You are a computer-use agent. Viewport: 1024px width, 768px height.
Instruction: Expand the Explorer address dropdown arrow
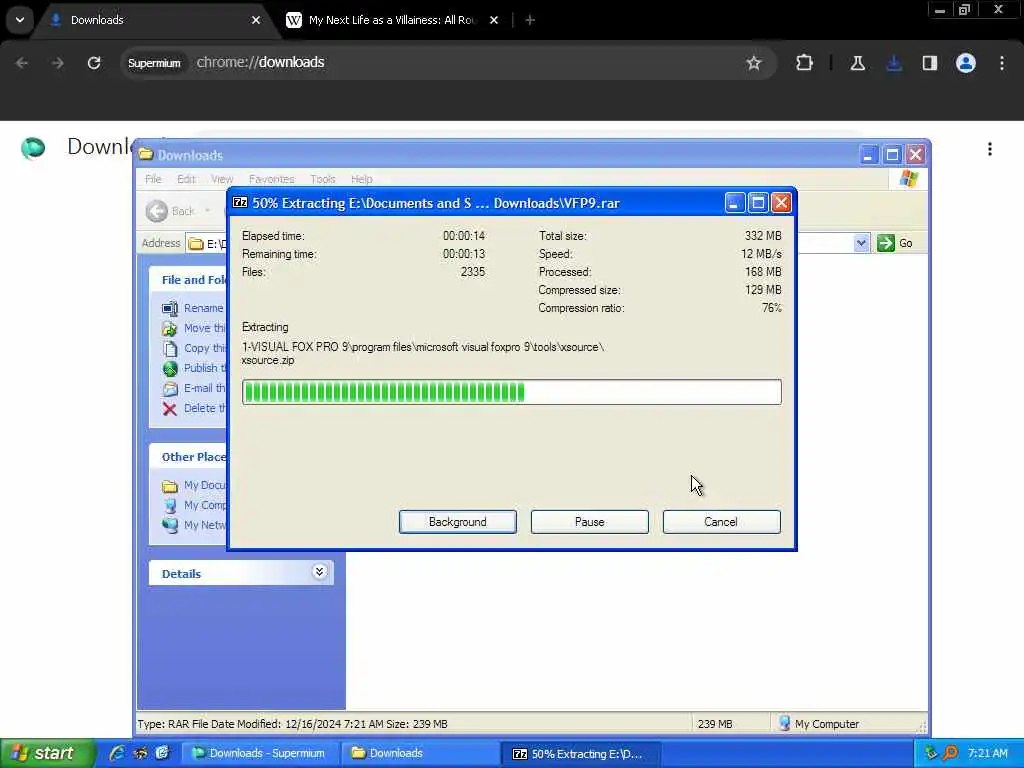(x=861, y=243)
